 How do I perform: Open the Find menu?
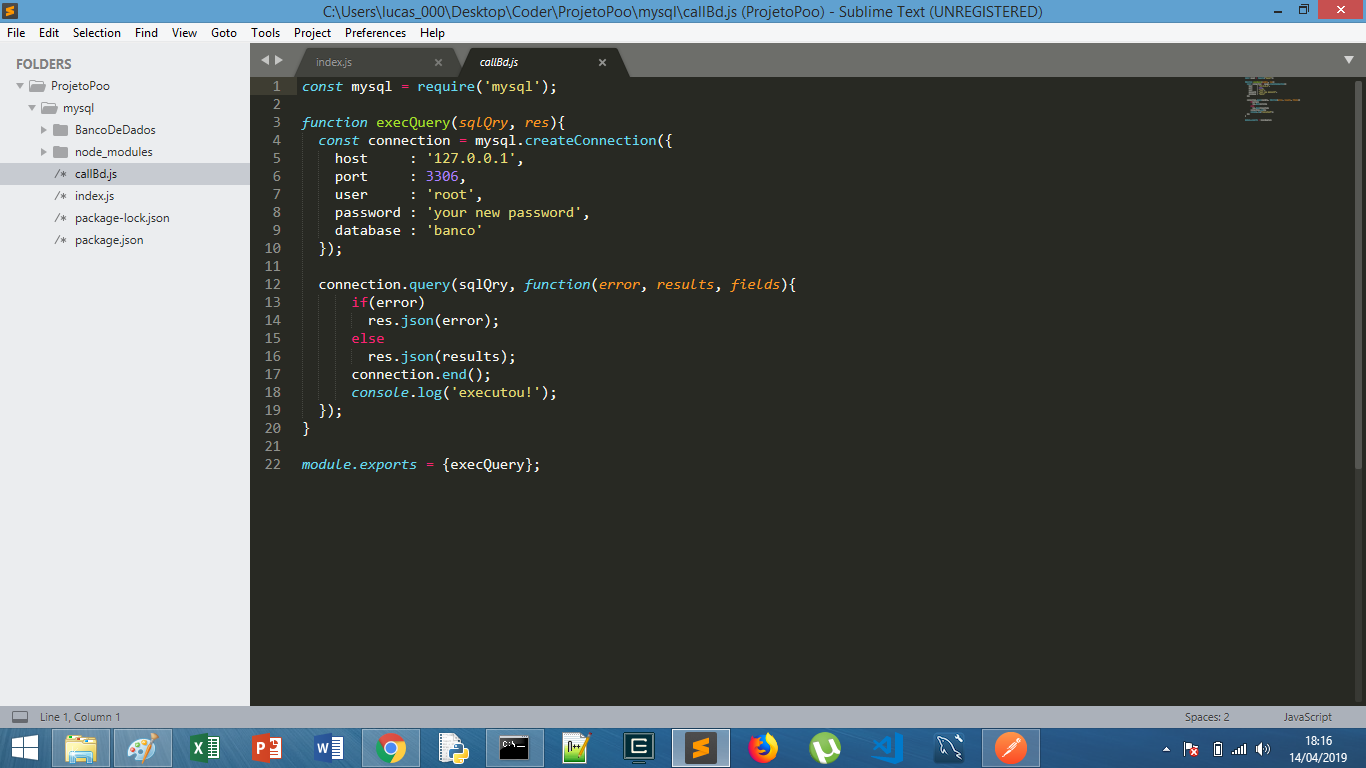tap(146, 33)
